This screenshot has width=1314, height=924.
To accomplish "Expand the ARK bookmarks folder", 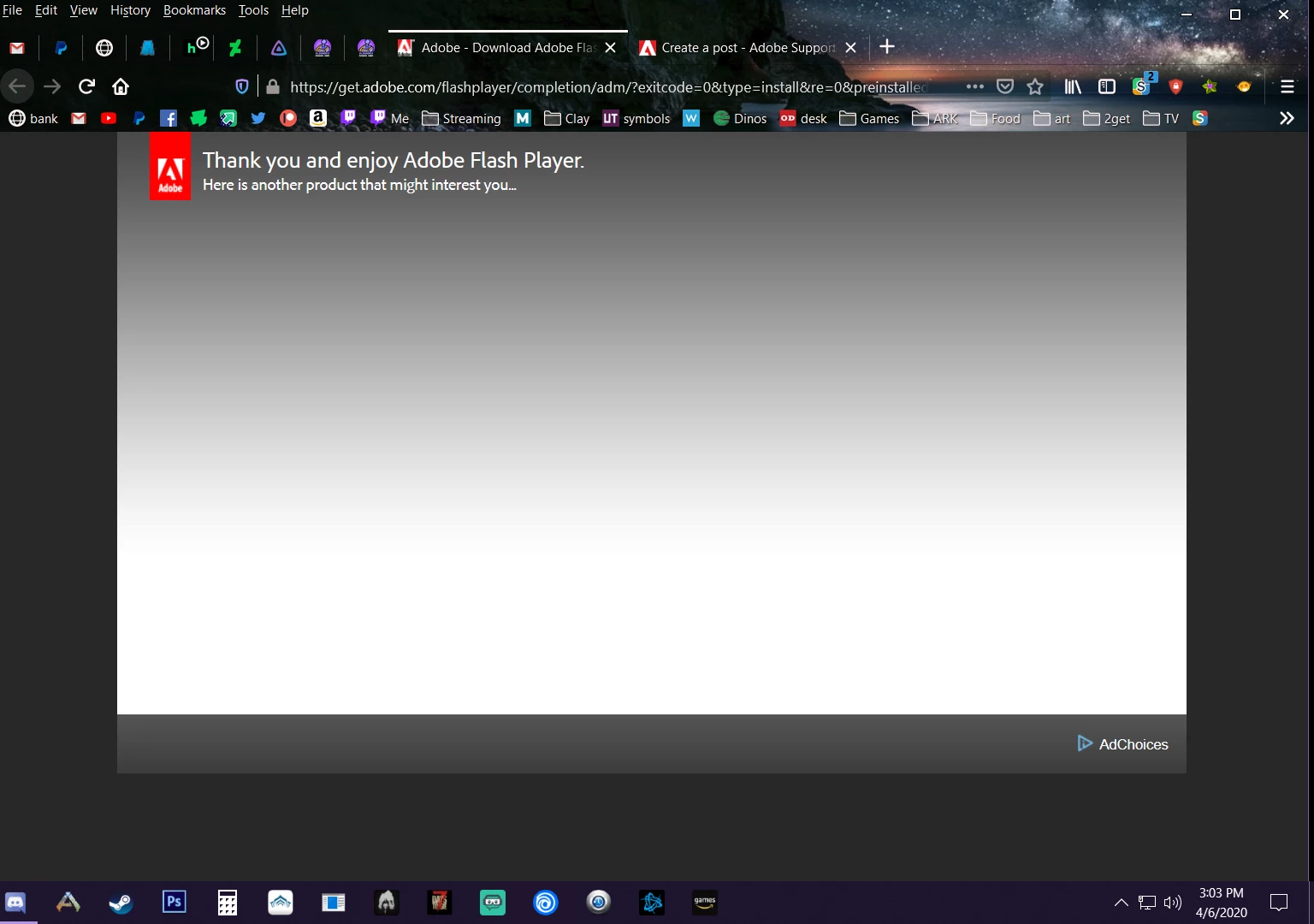I will [x=935, y=118].
